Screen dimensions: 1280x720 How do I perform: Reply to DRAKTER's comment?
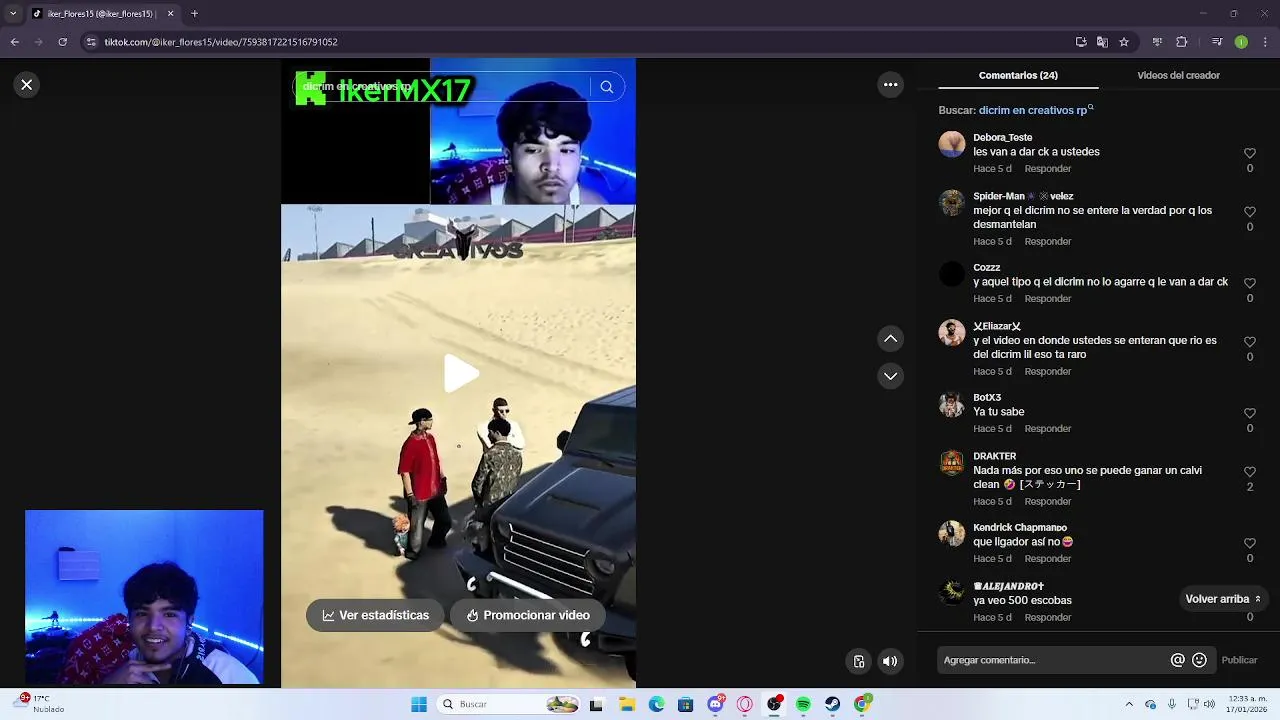[x=1047, y=502]
